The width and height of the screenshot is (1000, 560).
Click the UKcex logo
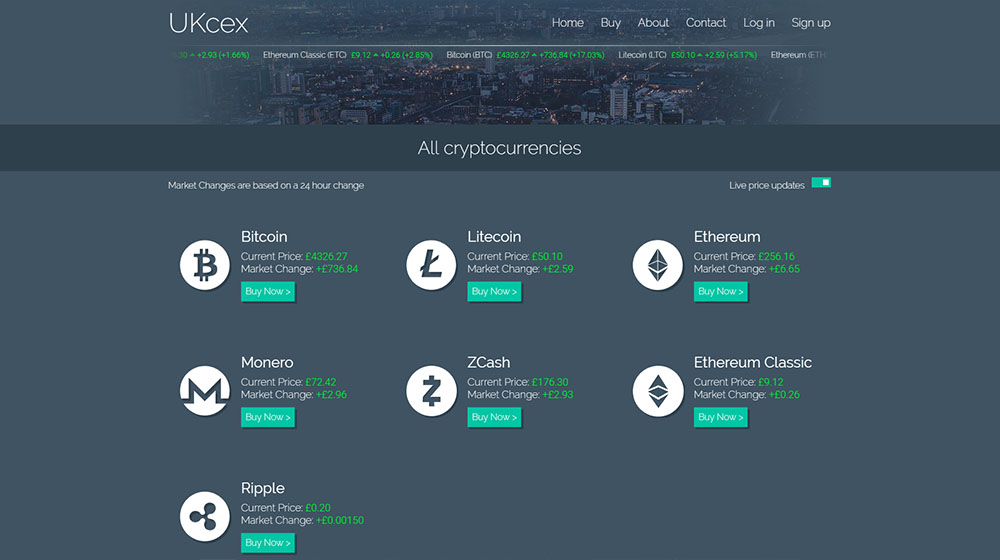(x=208, y=24)
